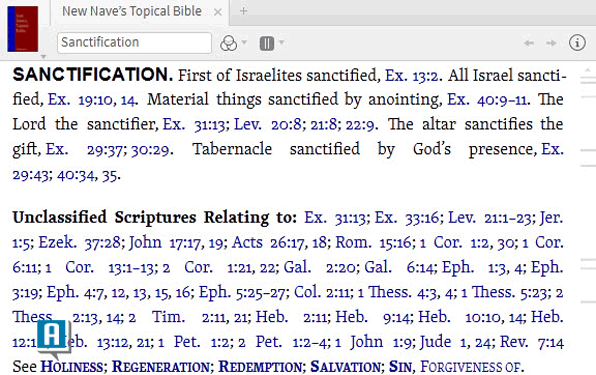Open the 30:29 reference link

pyautogui.click(x=150, y=150)
